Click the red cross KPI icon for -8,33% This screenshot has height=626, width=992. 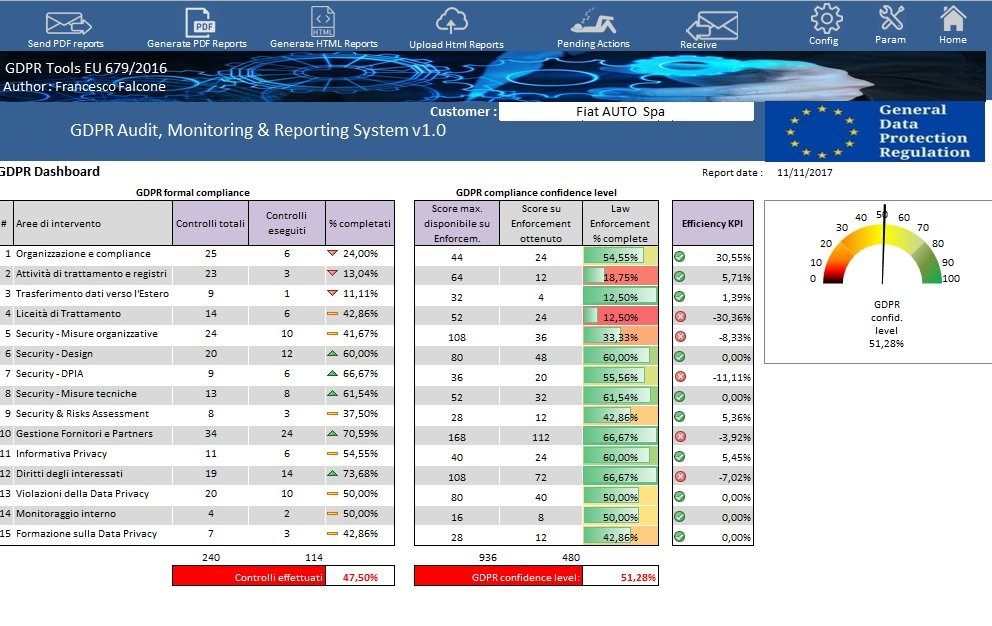pyautogui.click(x=680, y=337)
